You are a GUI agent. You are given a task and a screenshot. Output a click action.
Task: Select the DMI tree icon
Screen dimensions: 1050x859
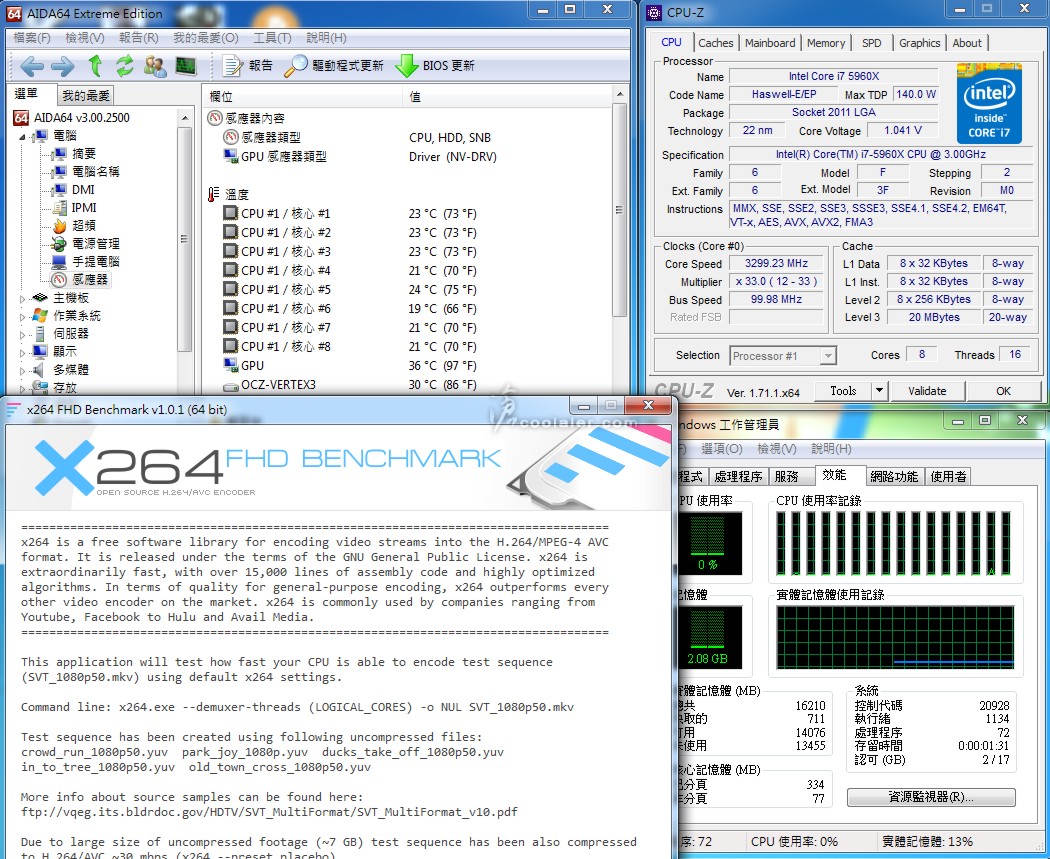coord(59,189)
